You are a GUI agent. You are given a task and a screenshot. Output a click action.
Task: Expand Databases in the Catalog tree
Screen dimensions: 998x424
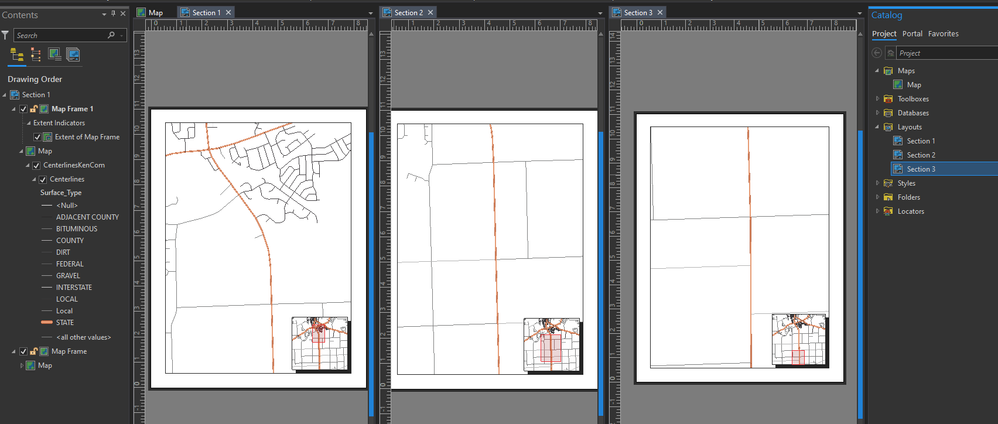click(x=878, y=113)
